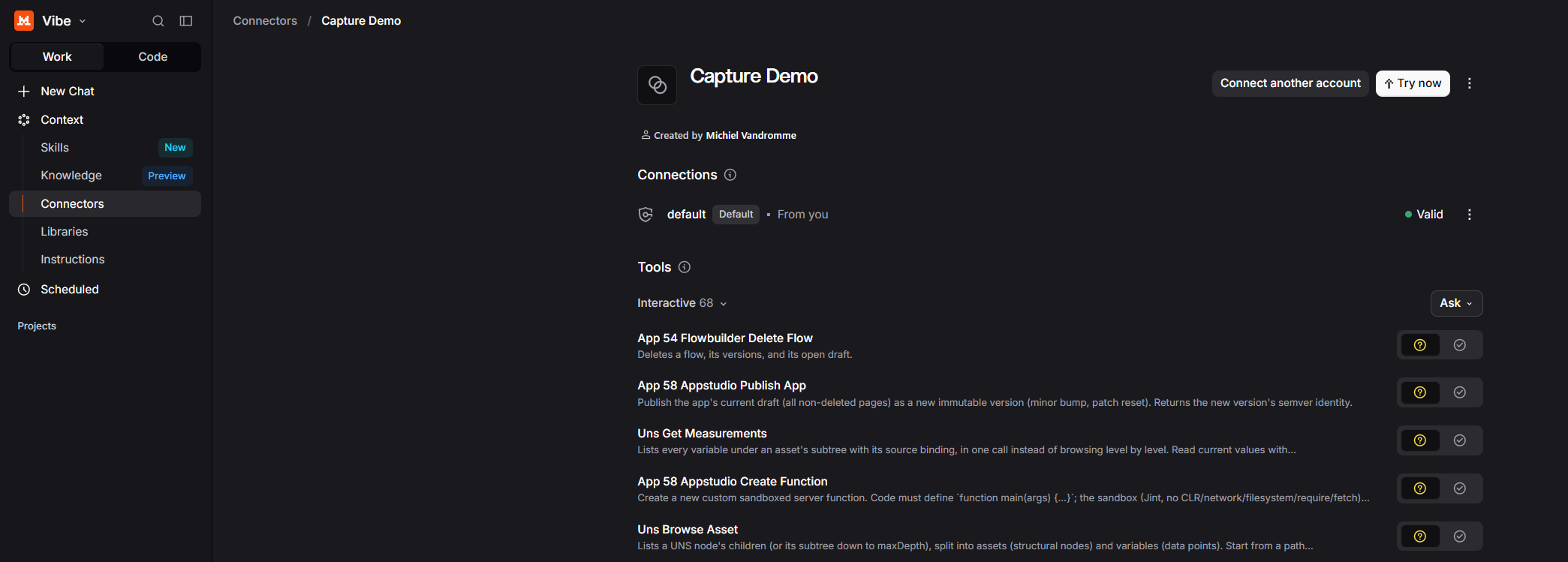Click the Scheduled clock icon

tap(24, 290)
